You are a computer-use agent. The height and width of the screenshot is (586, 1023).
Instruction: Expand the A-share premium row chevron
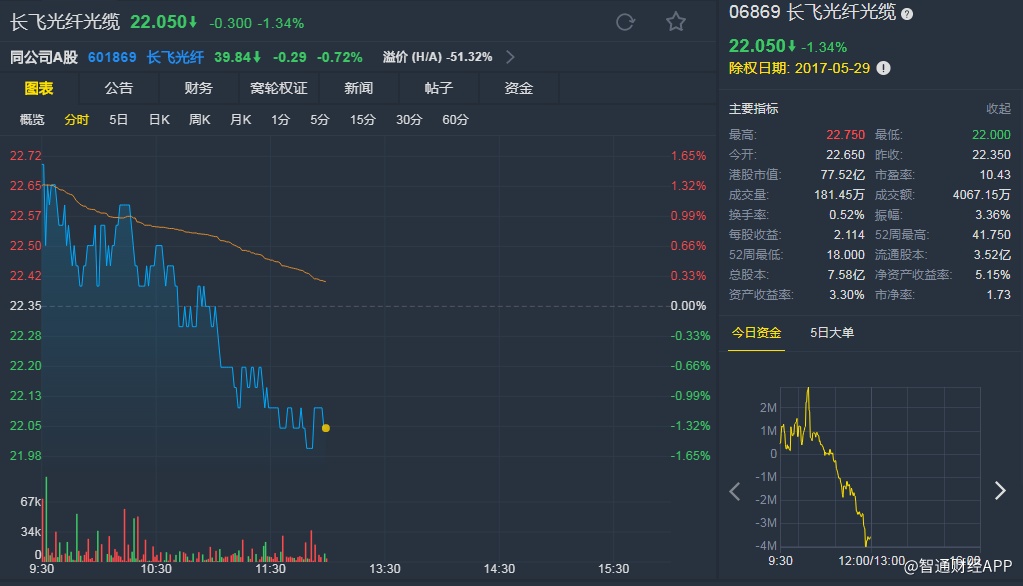pos(510,57)
